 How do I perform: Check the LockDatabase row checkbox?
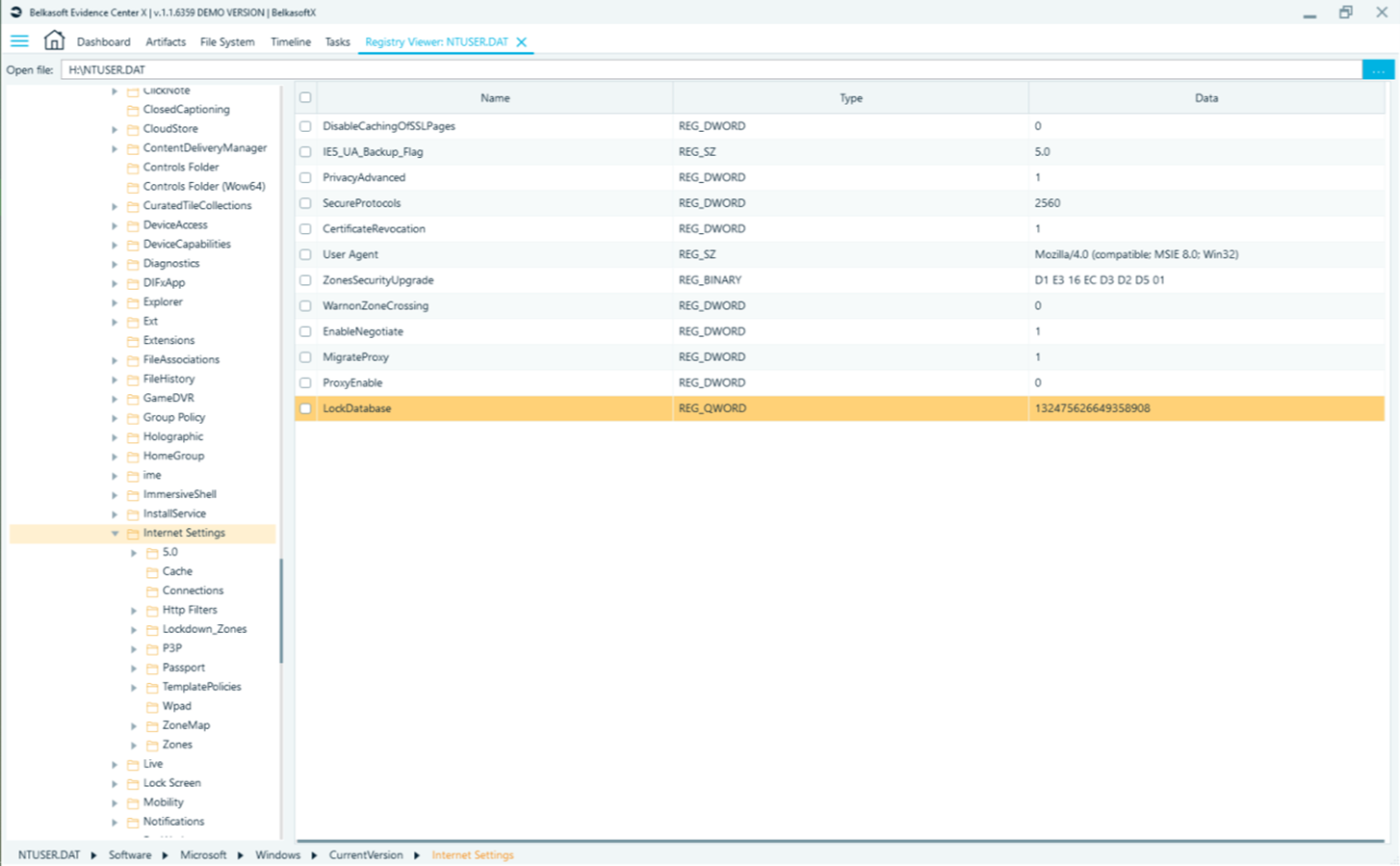tap(305, 408)
